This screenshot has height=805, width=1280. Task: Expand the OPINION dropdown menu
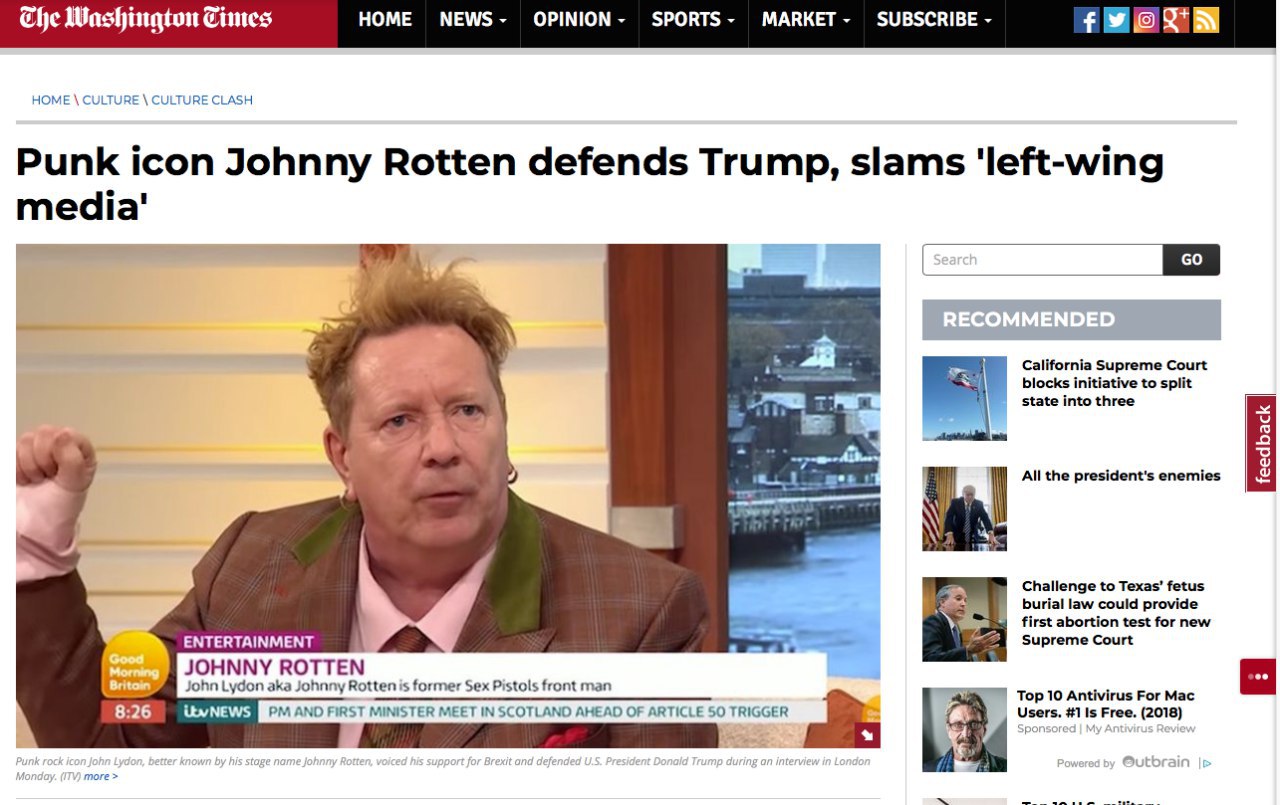pos(579,20)
